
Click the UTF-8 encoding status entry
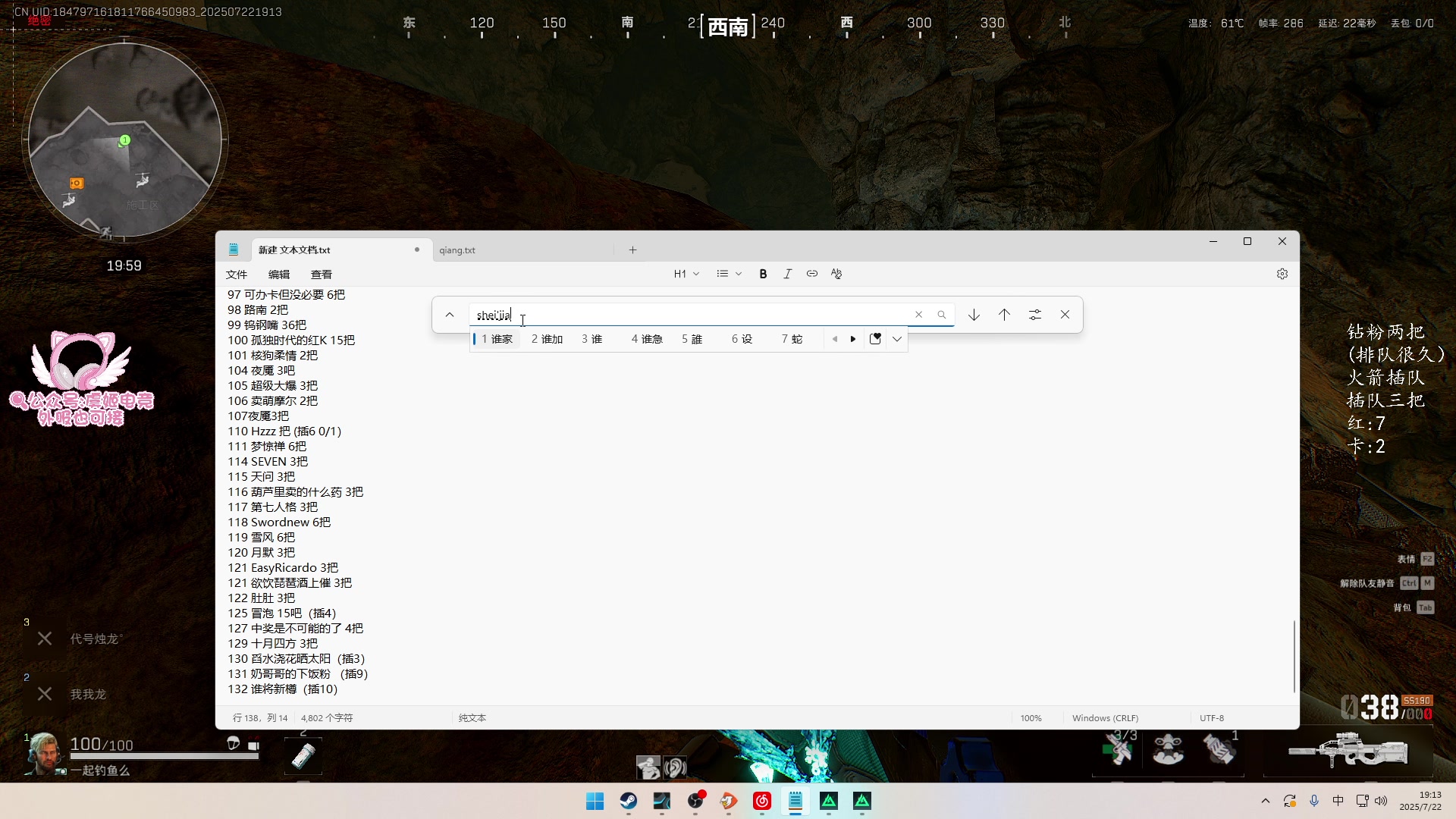1212,718
